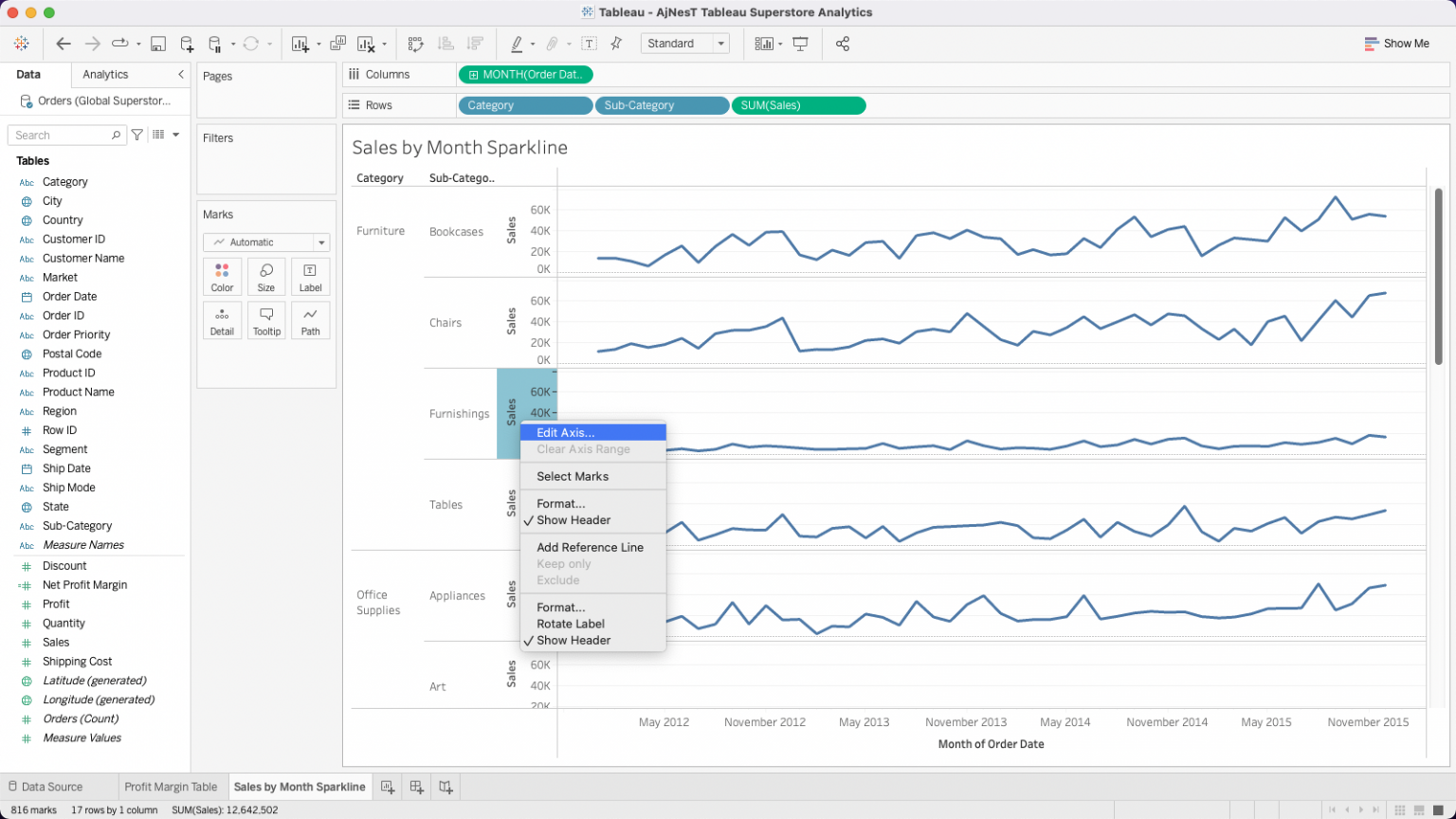Viewport: 1456px width, 819px height.
Task: Choose Edit Axis from context menu
Action: pyautogui.click(x=565, y=432)
